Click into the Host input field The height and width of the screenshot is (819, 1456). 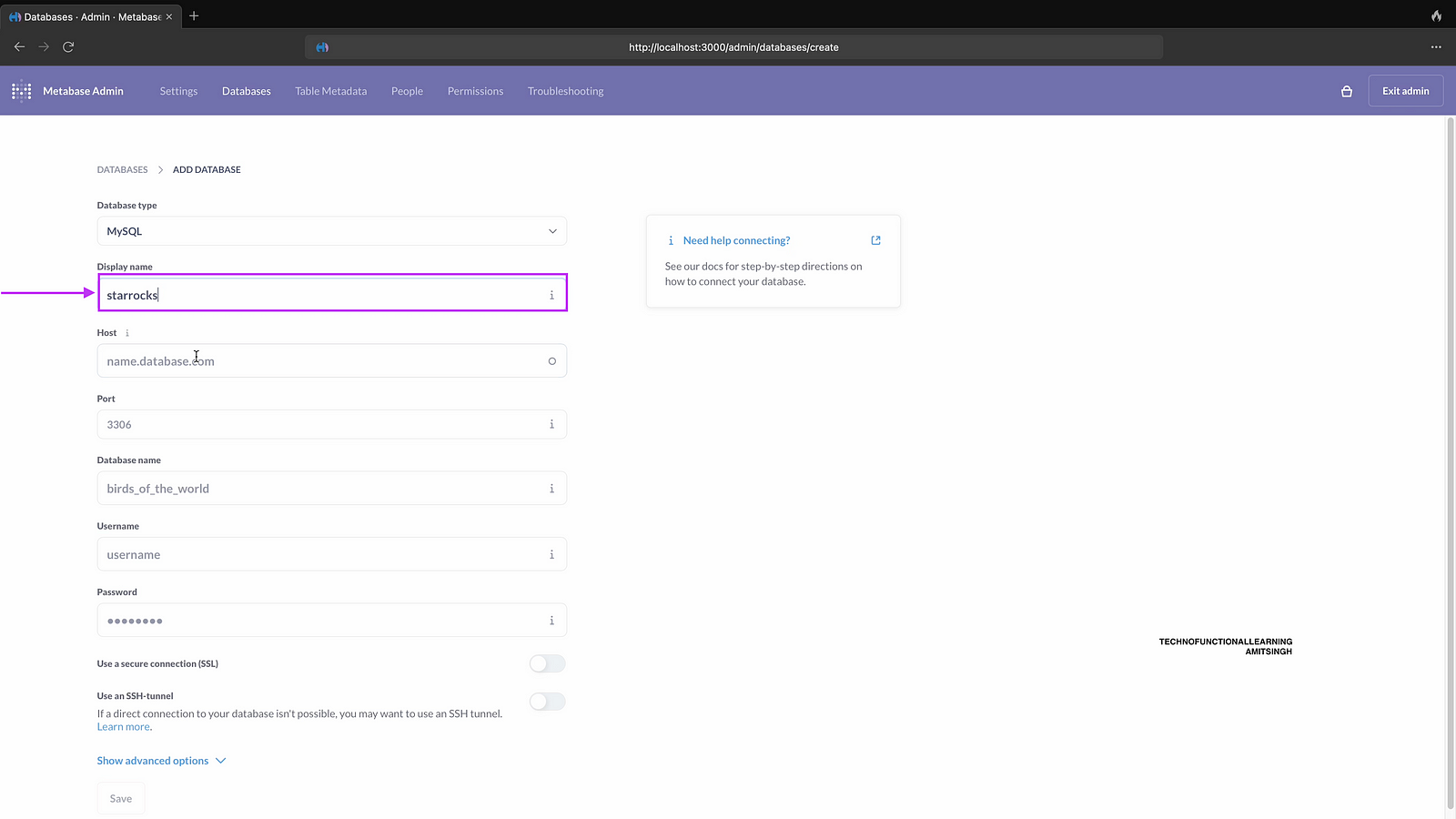click(318, 361)
